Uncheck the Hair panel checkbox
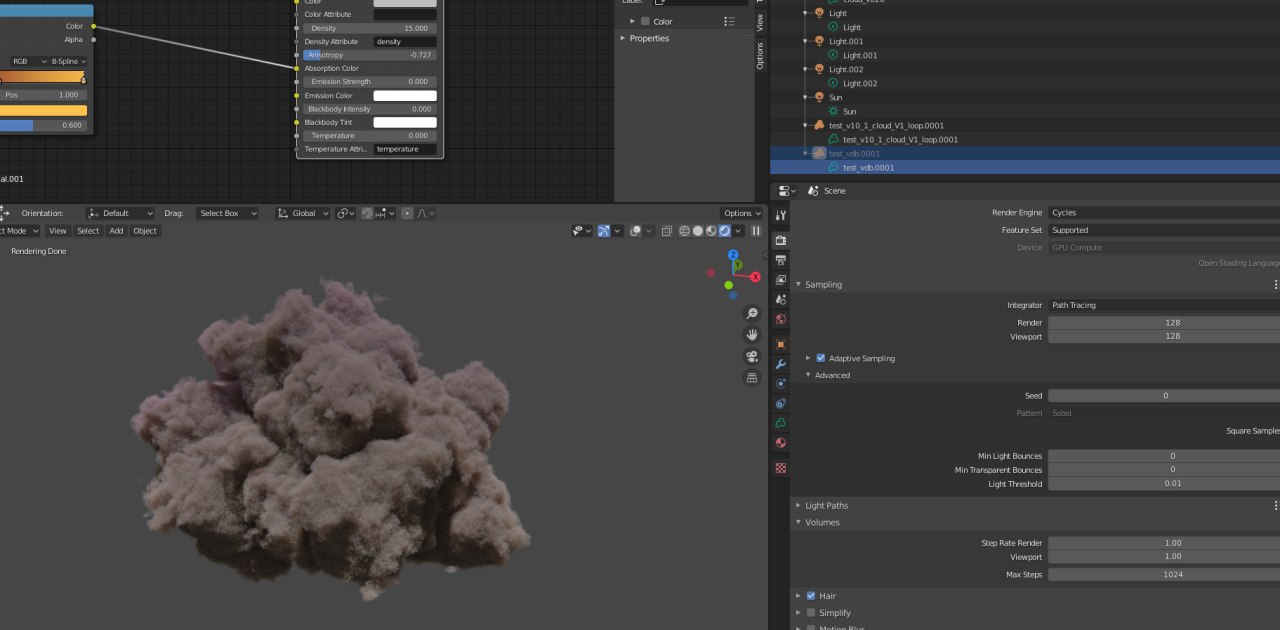 tap(811, 596)
